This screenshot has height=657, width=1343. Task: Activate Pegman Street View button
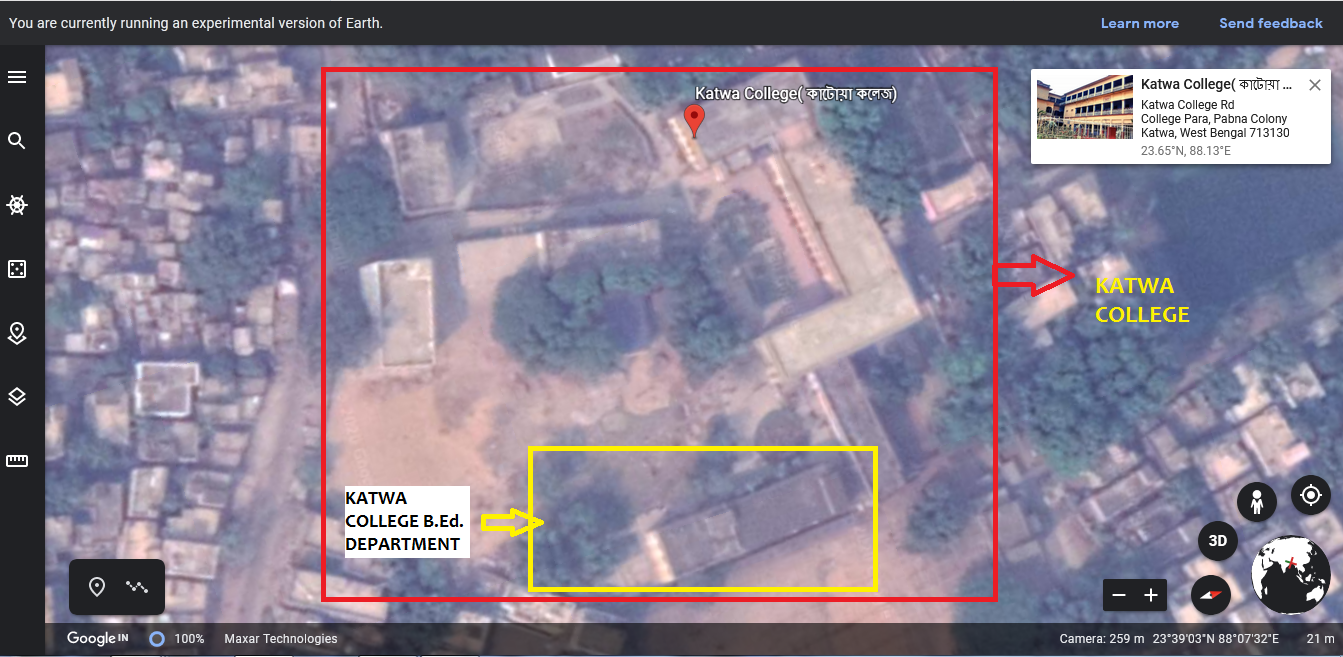1257,501
